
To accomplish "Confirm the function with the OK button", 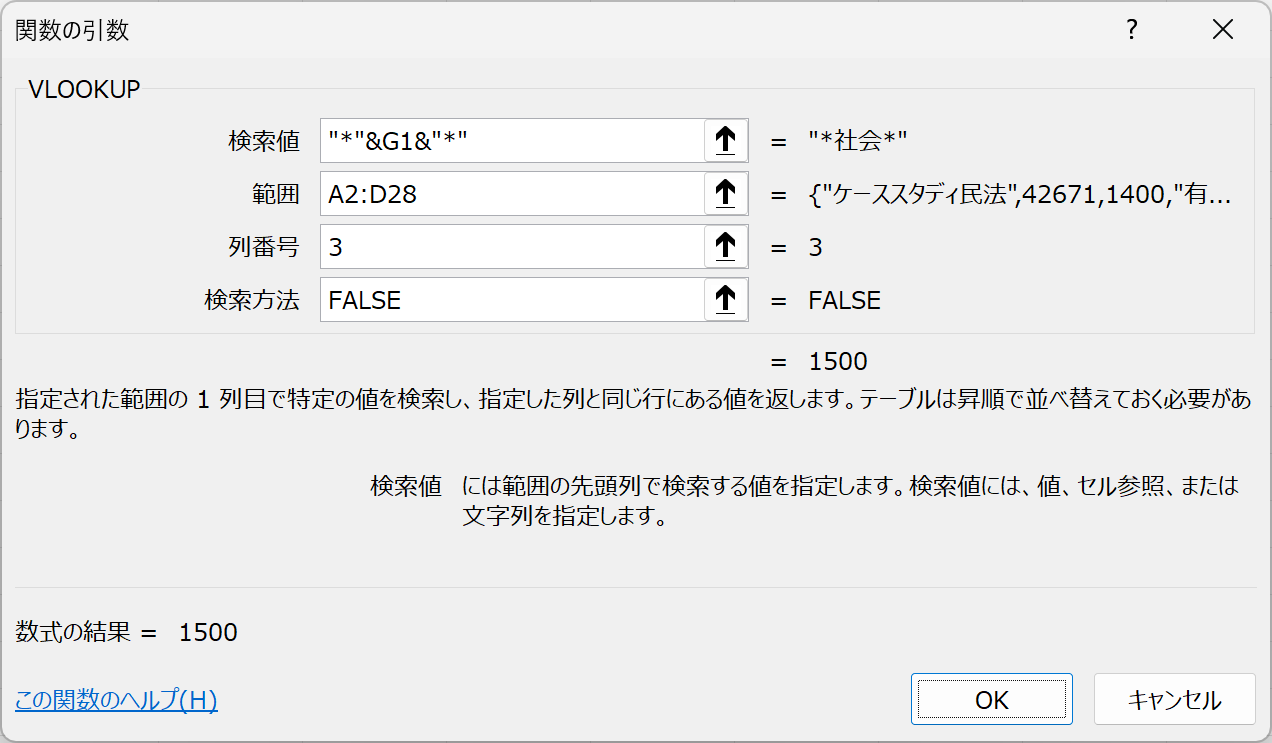I will point(991,699).
